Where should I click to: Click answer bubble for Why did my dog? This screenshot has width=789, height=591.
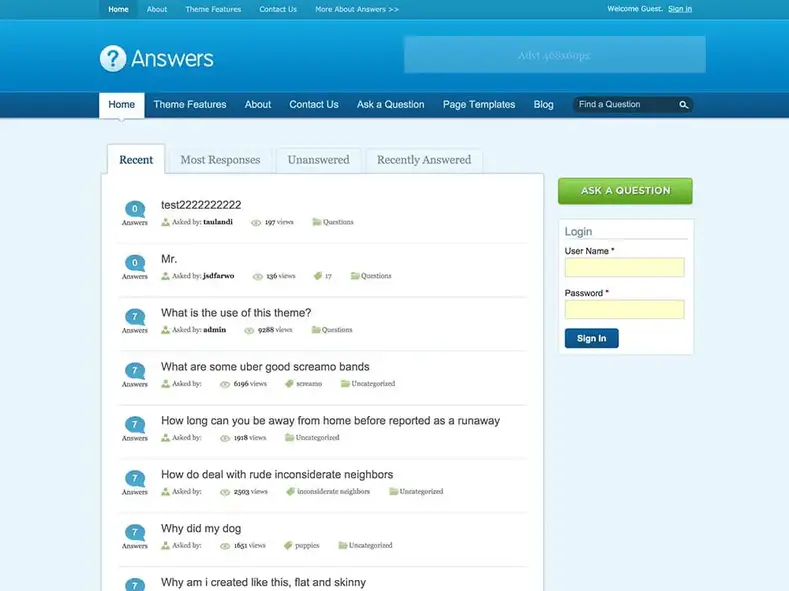[135, 532]
